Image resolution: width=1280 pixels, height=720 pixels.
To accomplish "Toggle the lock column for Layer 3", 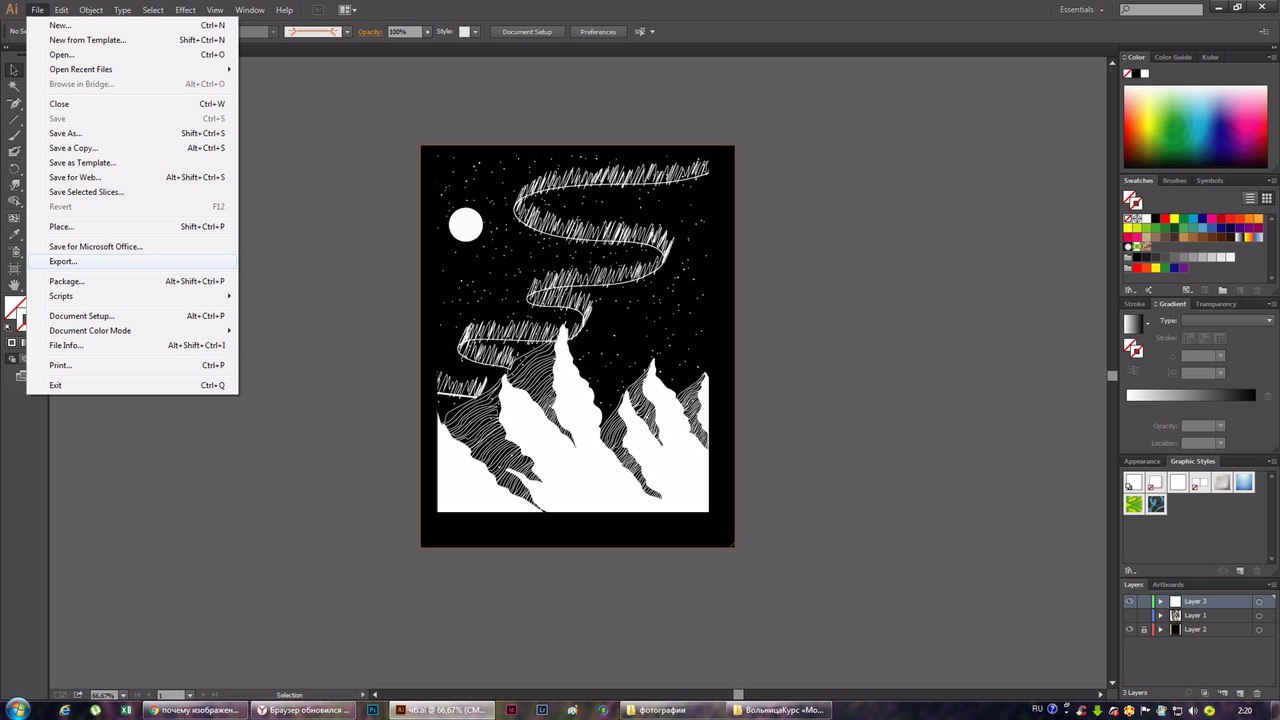I will coord(1144,601).
